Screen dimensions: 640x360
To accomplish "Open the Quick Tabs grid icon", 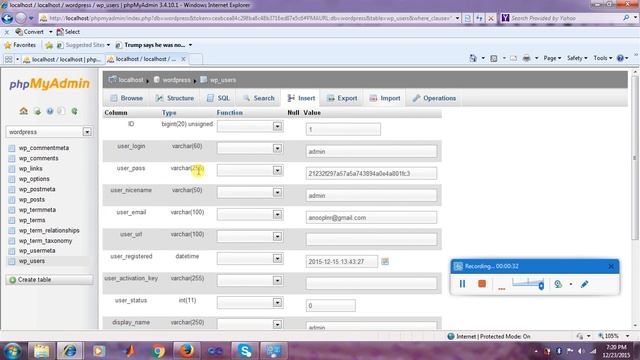I will click(x=9, y=59).
